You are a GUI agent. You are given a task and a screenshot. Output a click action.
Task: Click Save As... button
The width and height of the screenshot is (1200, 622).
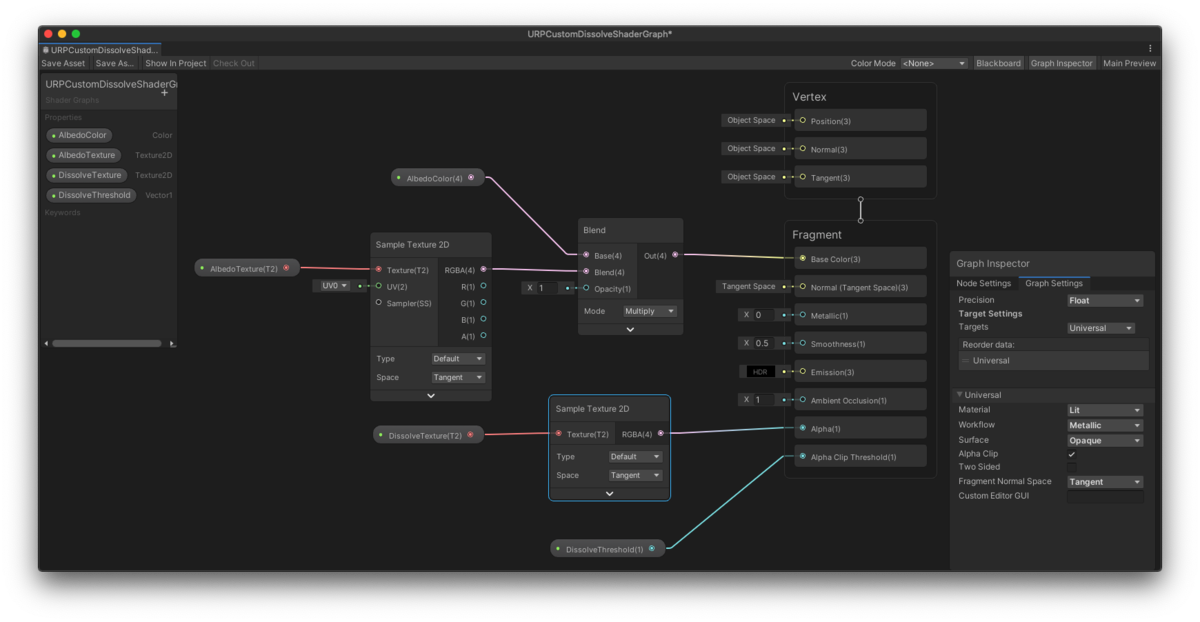(x=115, y=63)
